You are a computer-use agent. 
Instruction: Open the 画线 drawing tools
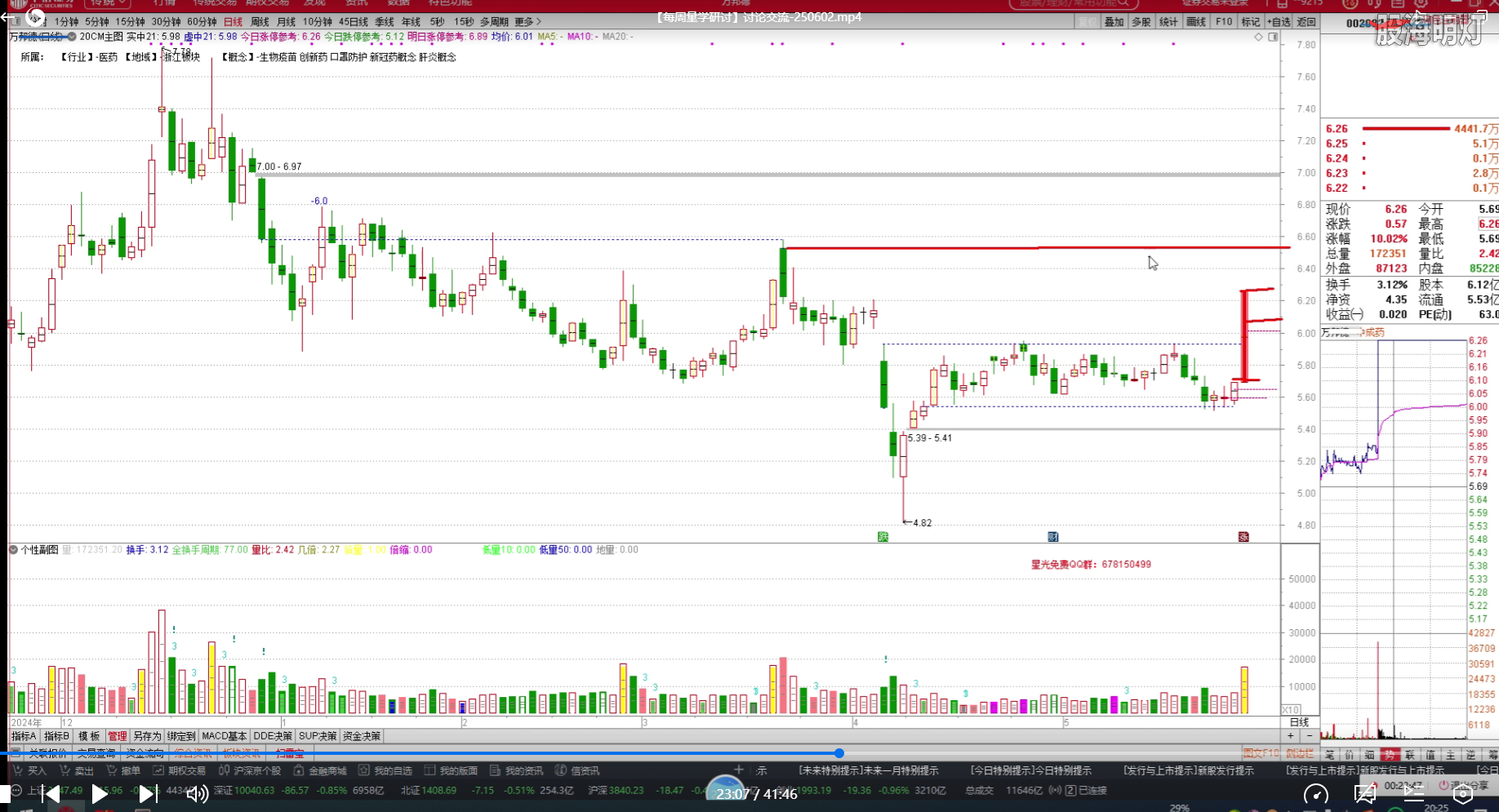(1196, 22)
